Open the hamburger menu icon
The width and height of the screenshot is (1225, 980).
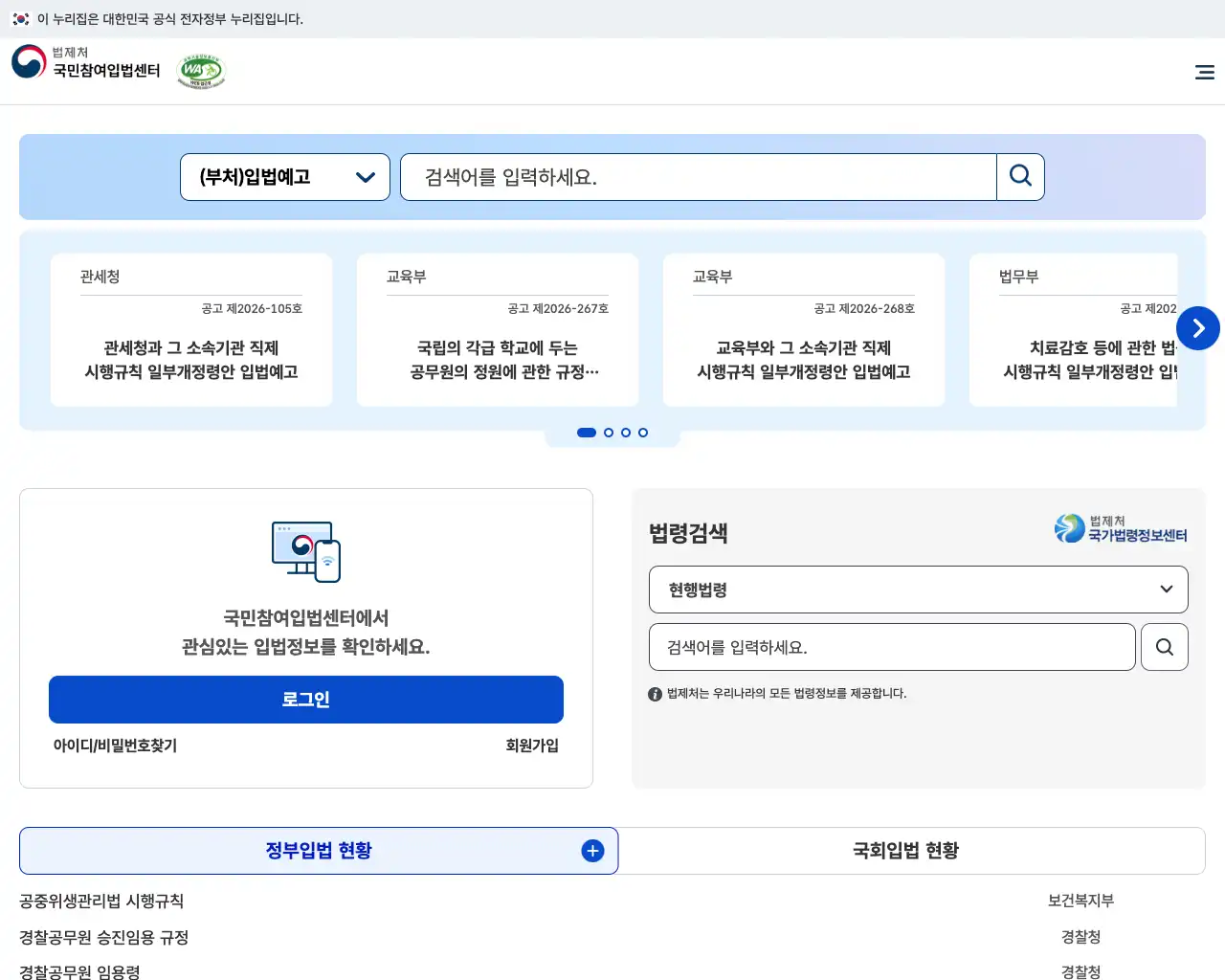[x=1205, y=72]
